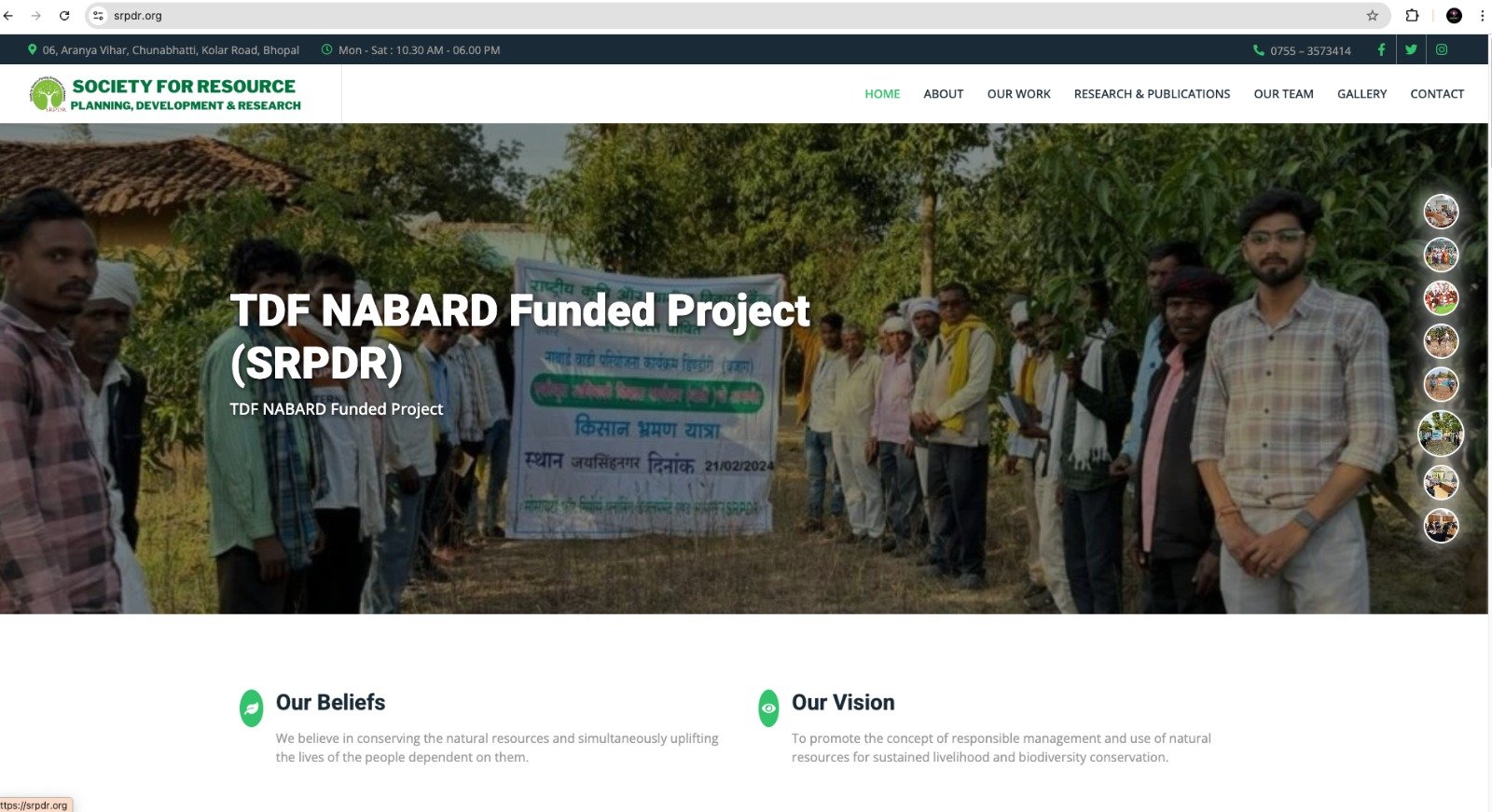Open the Twitter social icon
Image resolution: width=1492 pixels, height=812 pixels.
pyautogui.click(x=1411, y=49)
